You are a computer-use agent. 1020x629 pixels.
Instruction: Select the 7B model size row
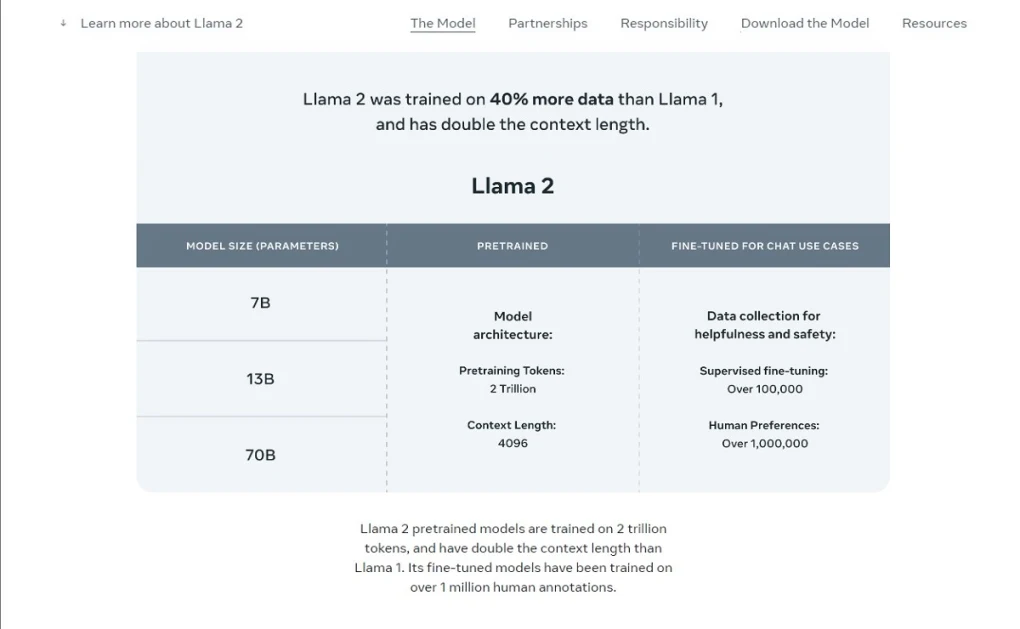260,303
